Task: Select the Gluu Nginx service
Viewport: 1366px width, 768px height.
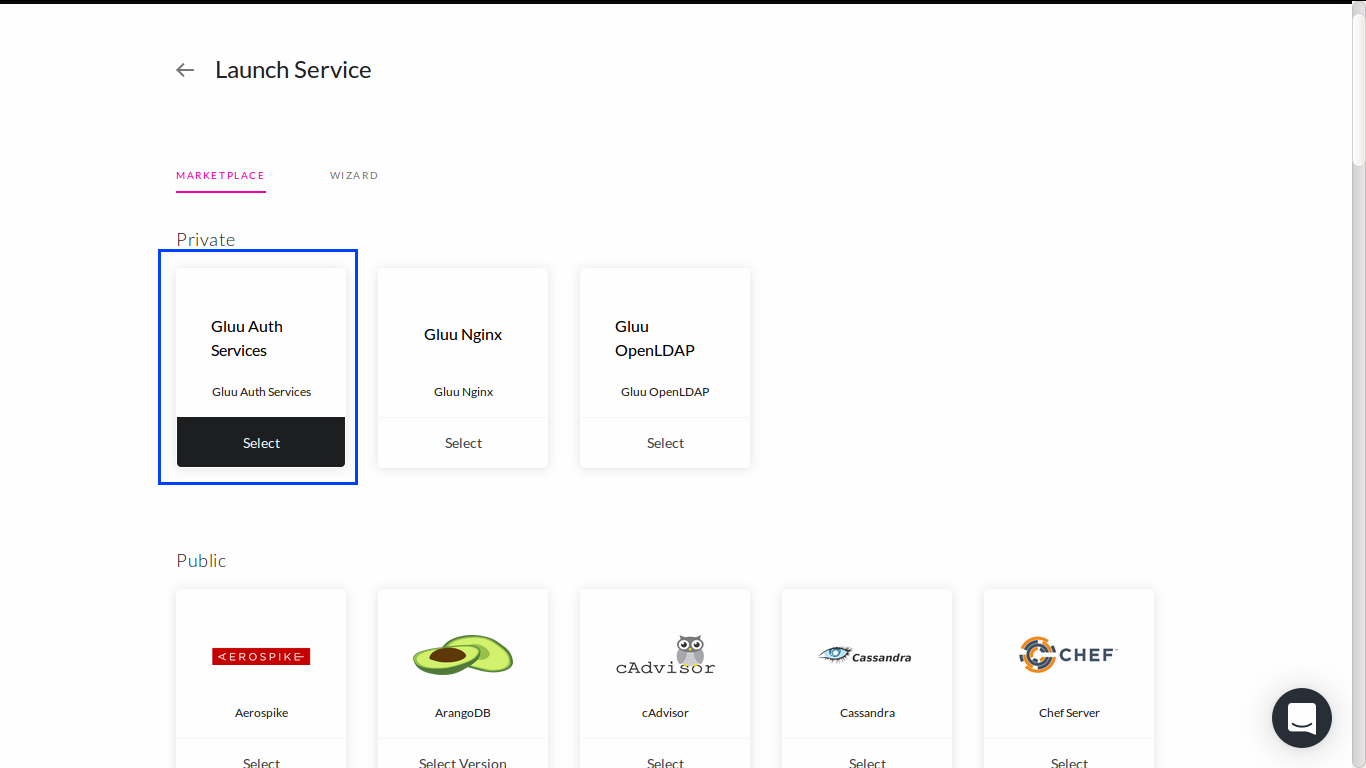Action: pos(462,442)
